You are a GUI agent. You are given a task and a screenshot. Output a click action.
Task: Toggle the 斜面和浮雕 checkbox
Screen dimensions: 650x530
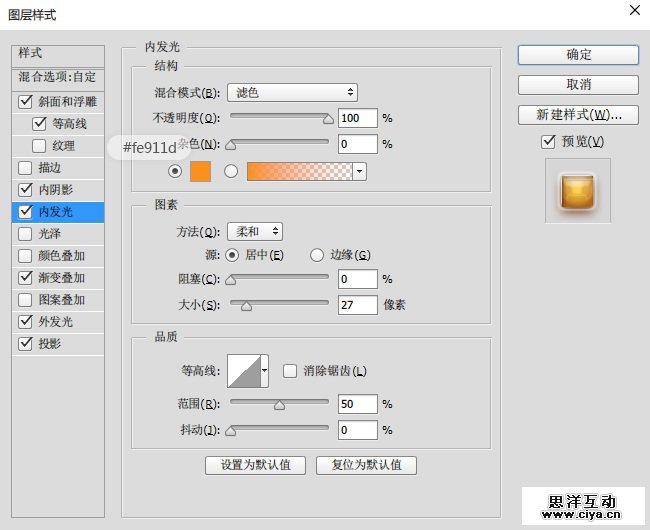[25, 102]
